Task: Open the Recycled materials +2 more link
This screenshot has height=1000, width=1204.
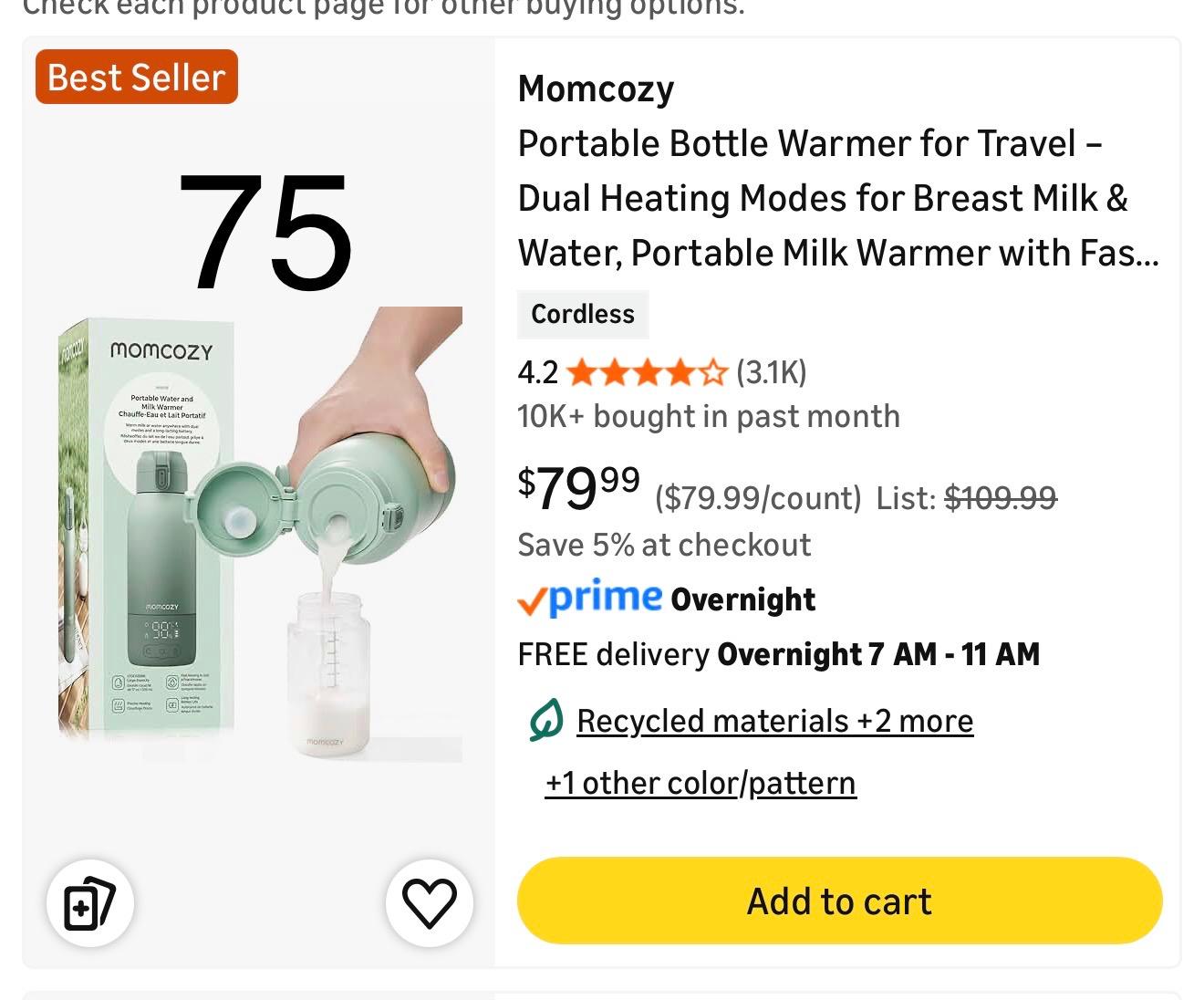Action: point(774,721)
